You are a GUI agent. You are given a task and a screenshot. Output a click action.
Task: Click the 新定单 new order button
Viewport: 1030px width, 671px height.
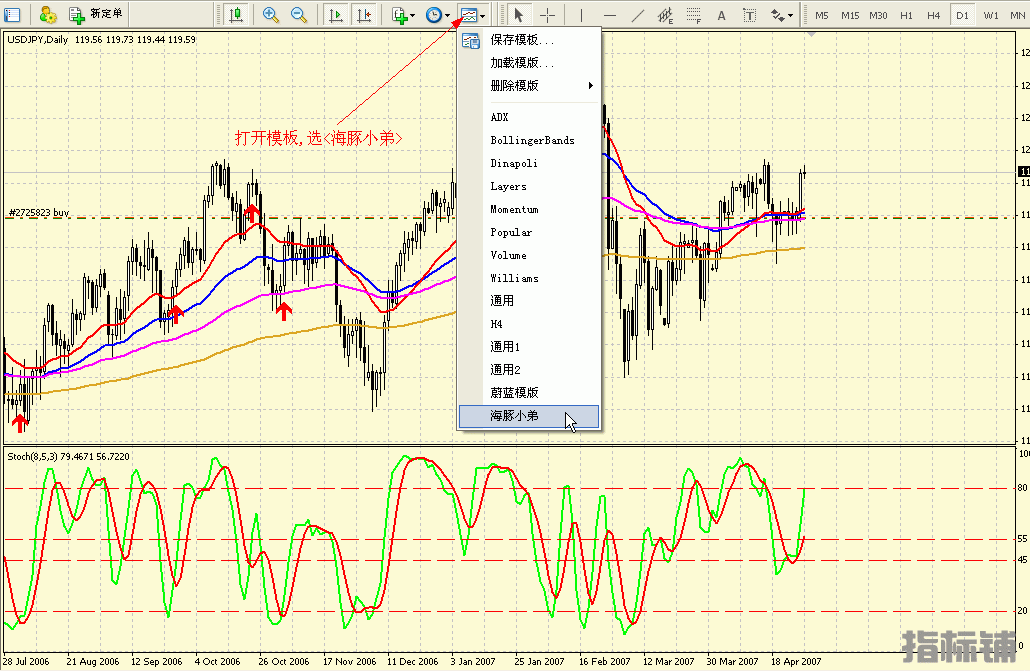(x=96, y=15)
